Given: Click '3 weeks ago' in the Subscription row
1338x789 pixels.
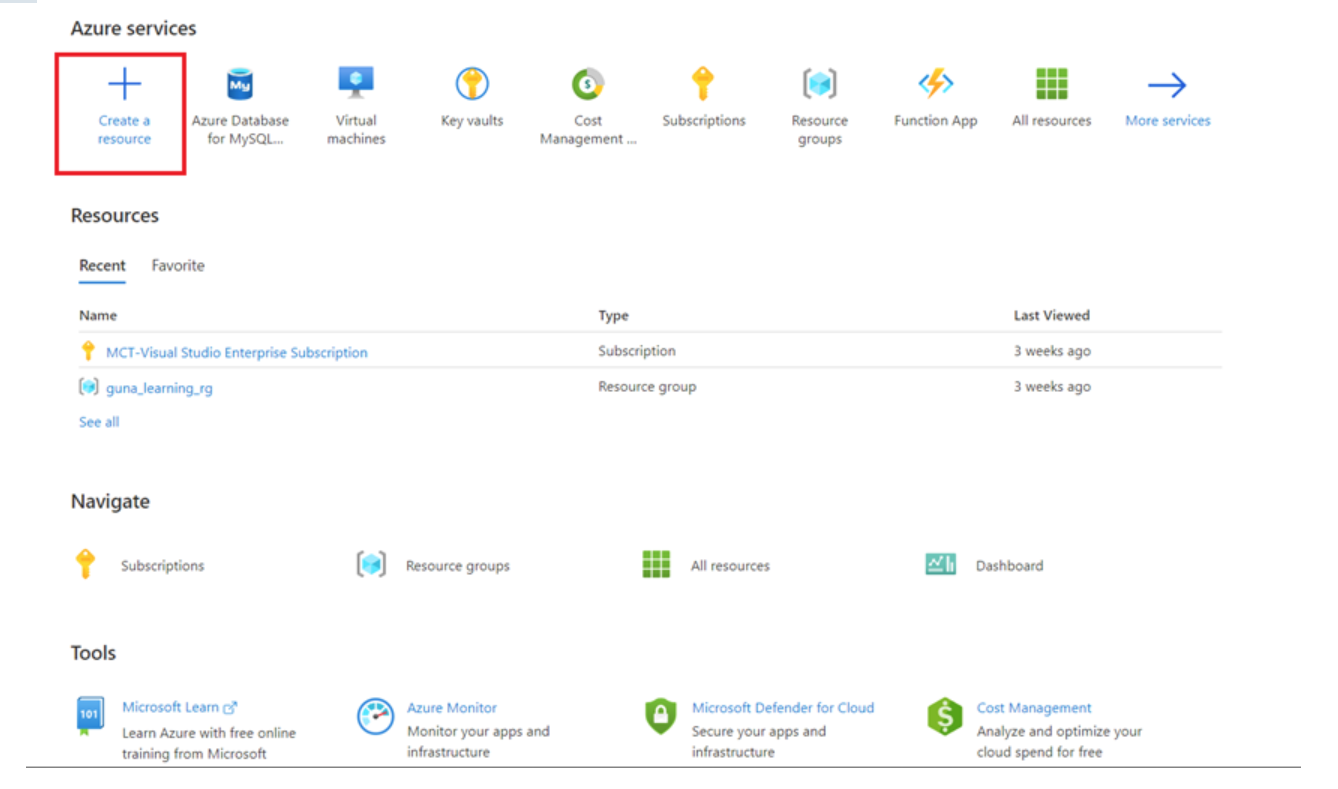Looking at the screenshot, I should point(1052,351).
